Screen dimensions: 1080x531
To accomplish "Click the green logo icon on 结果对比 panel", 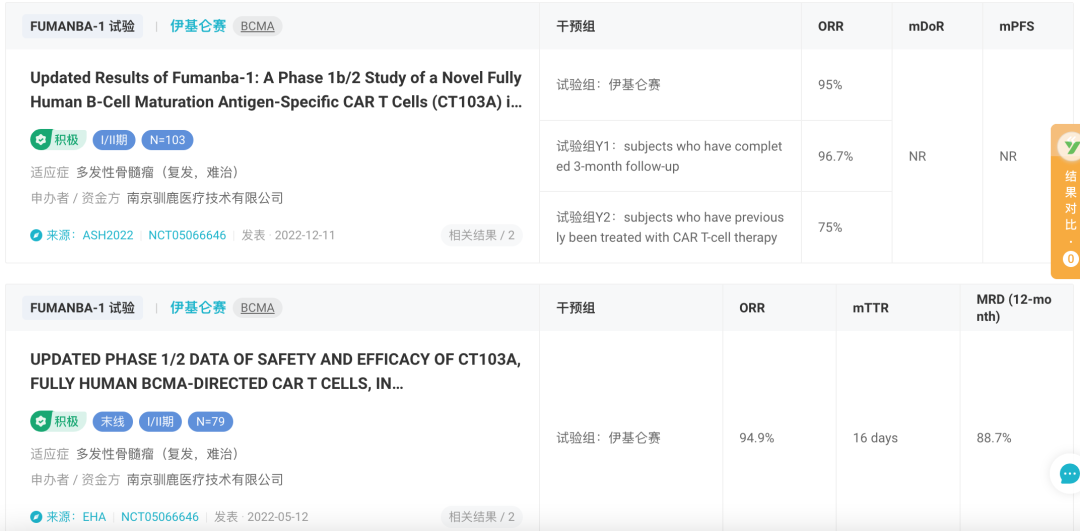I will point(1069,147).
